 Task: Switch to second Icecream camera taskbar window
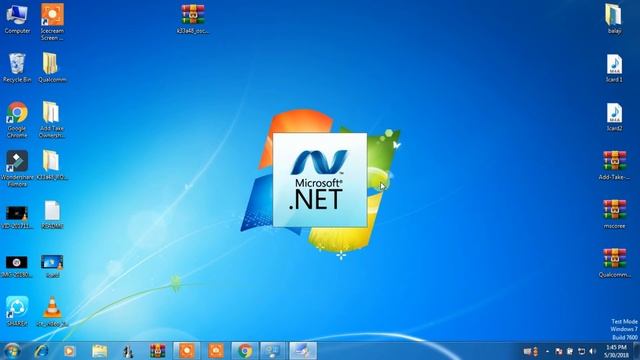[216, 351]
